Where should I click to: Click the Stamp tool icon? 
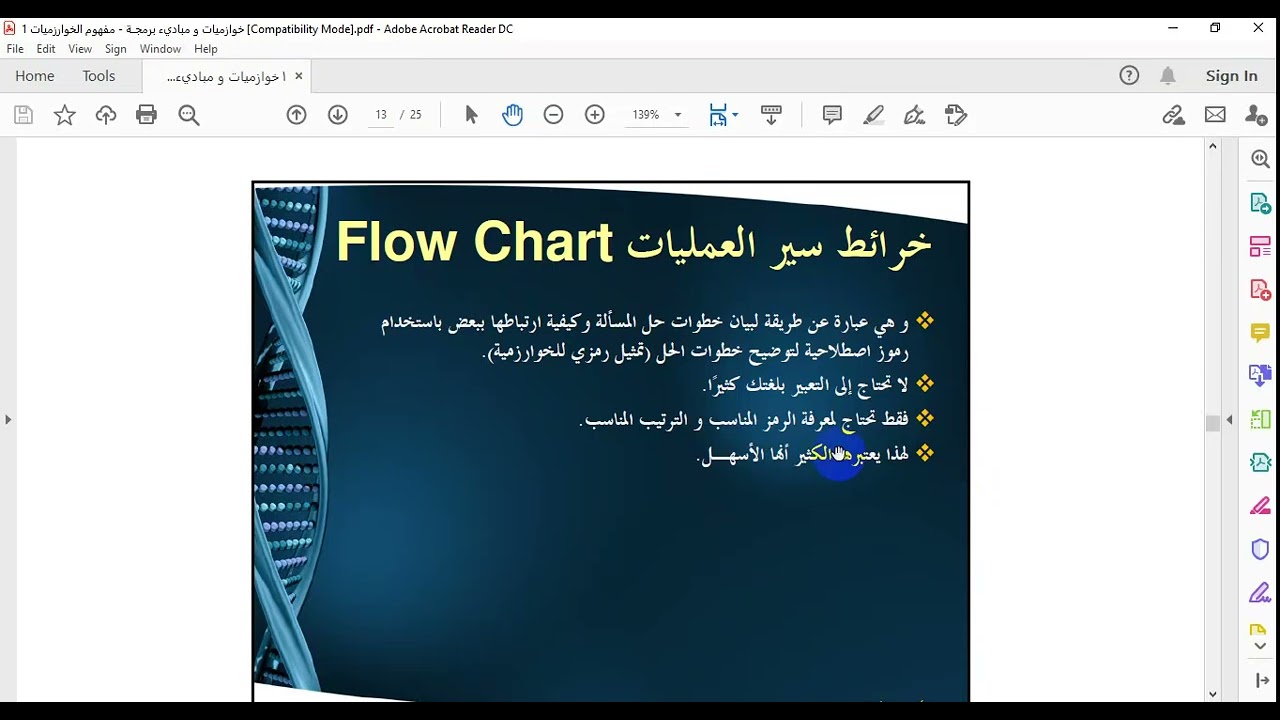[956, 115]
